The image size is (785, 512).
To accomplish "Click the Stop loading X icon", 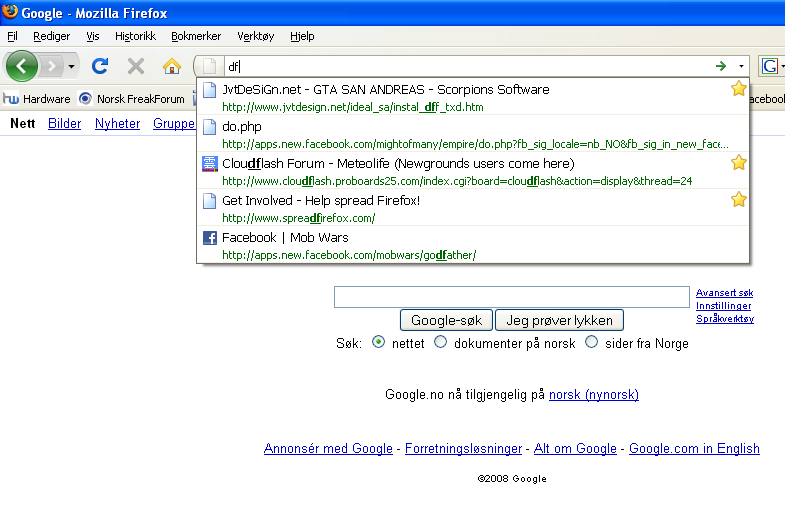I will coord(136,66).
